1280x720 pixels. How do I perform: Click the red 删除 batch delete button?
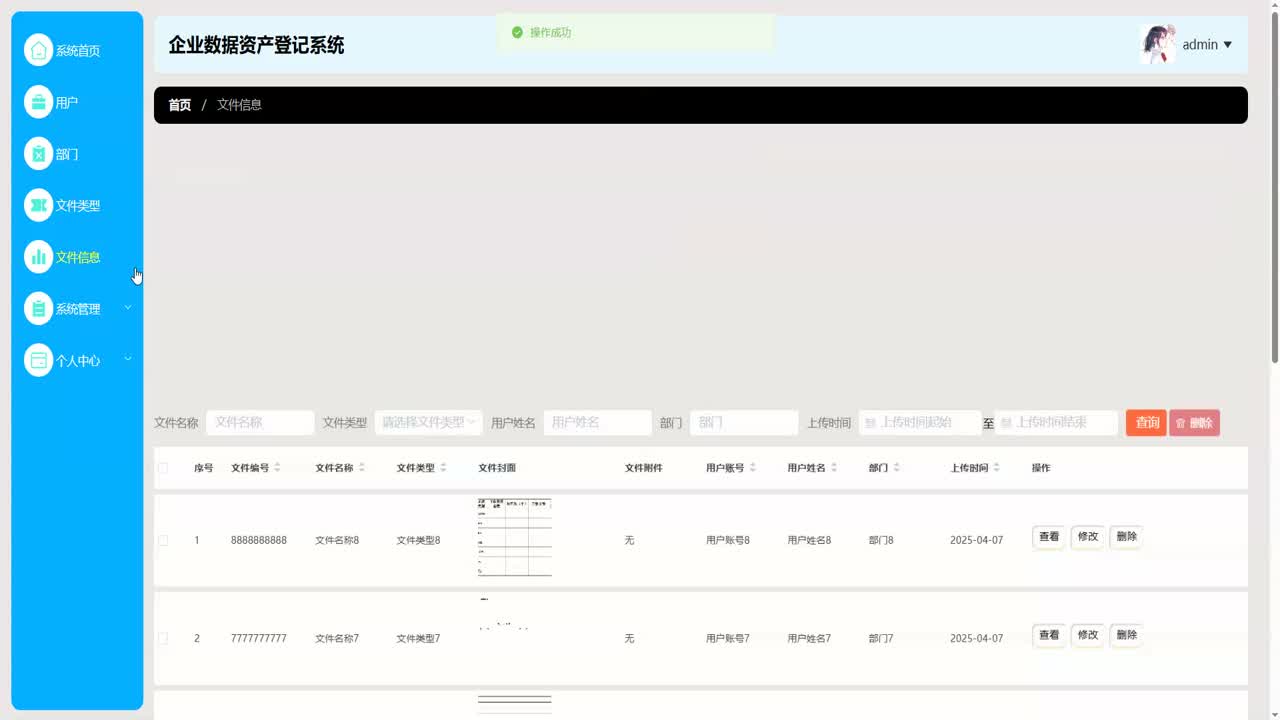(1194, 423)
